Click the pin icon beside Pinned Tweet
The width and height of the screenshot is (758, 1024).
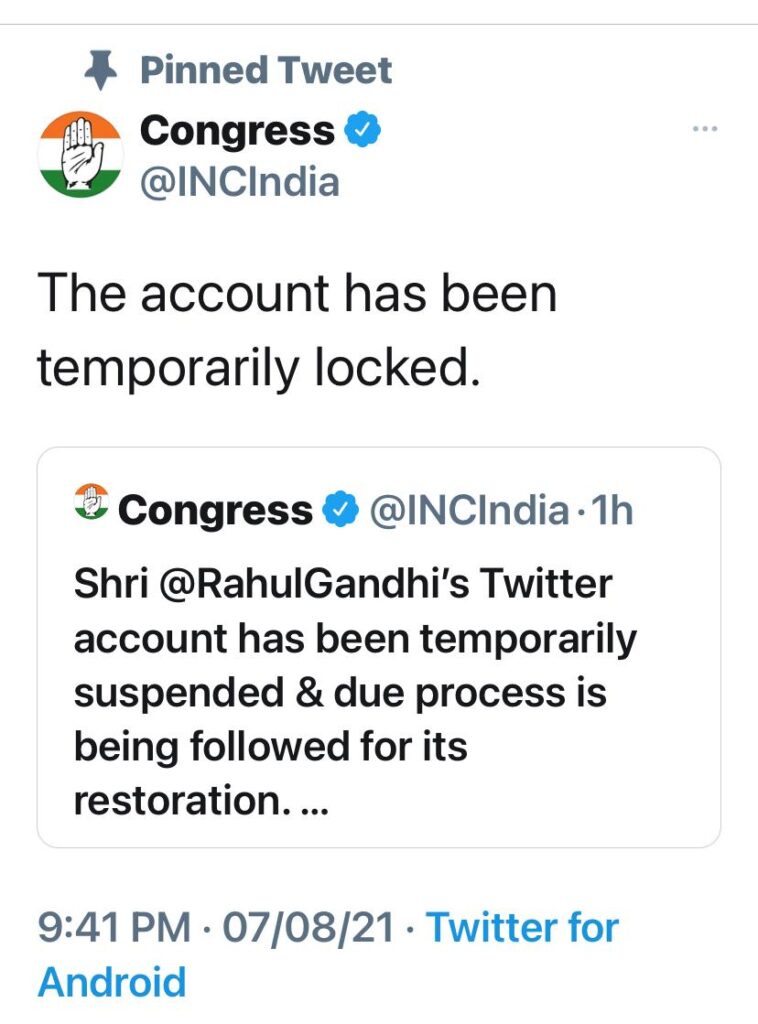point(102,70)
